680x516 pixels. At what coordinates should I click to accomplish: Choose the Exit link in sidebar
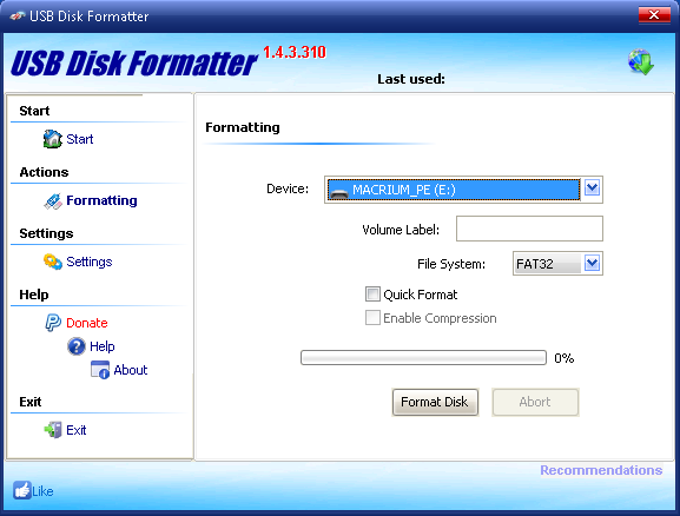tap(76, 430)
